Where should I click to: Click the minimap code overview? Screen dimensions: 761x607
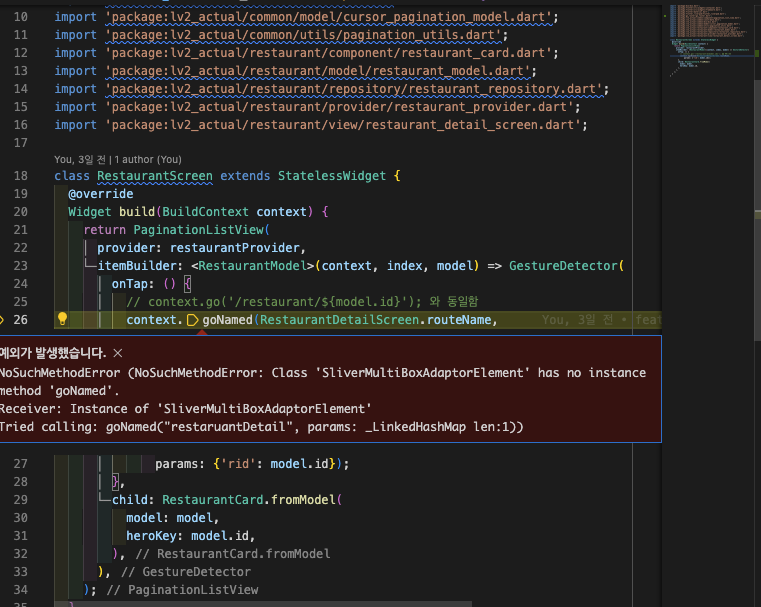coord(706,40)
